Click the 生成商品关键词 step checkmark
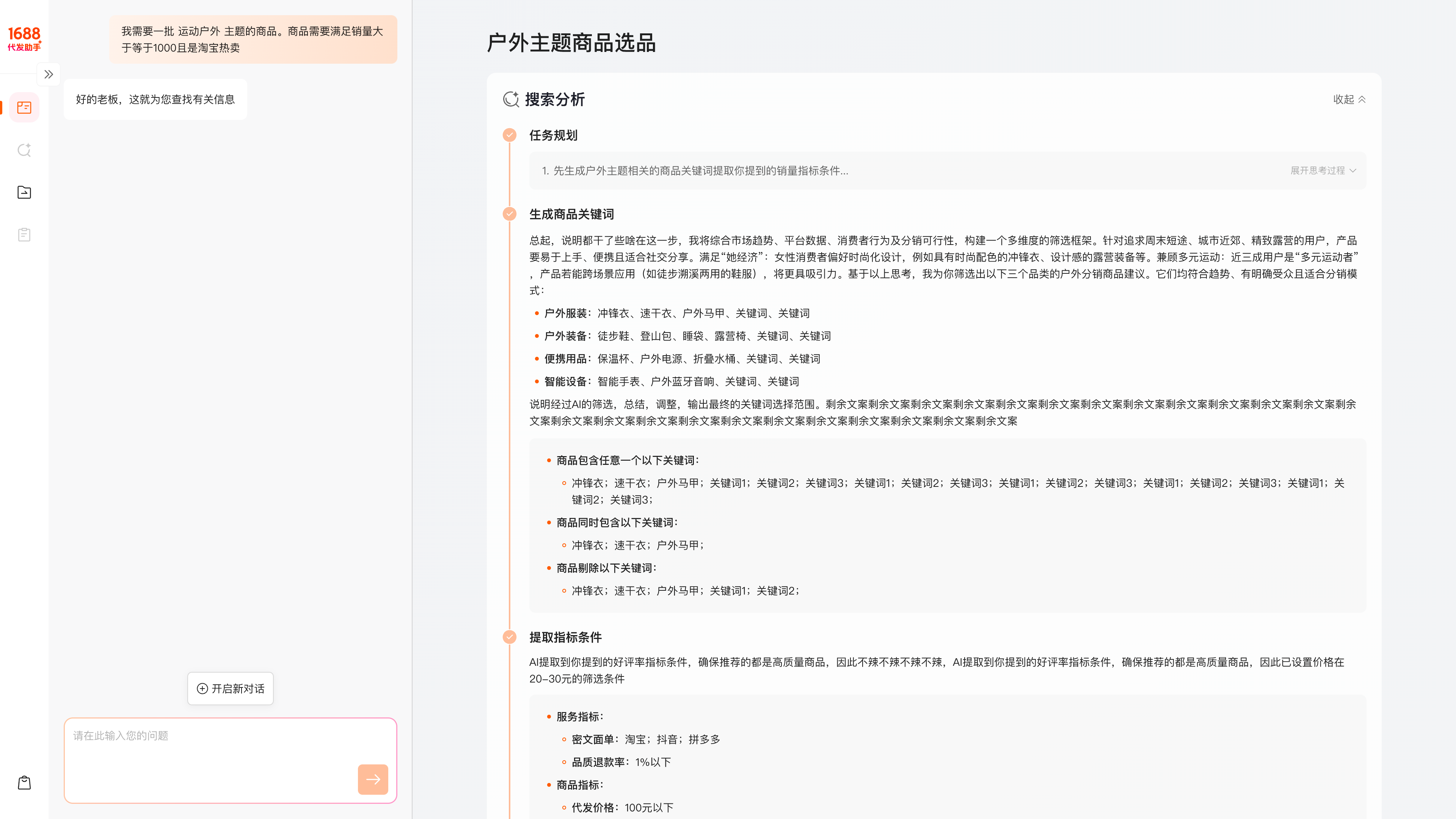 (509, 213)
